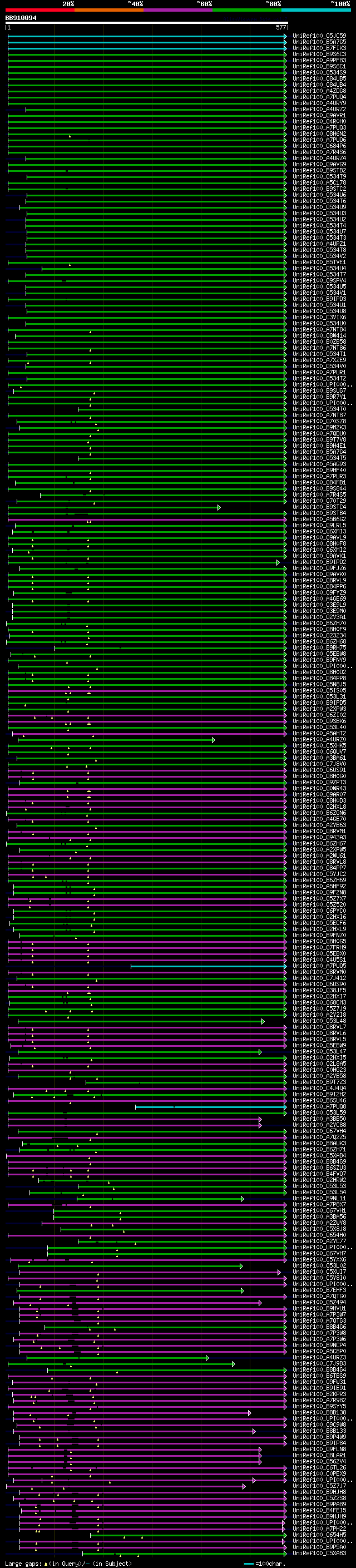Click the green alignment bar for UniRef100_B9S6C3

click(146, 54)
